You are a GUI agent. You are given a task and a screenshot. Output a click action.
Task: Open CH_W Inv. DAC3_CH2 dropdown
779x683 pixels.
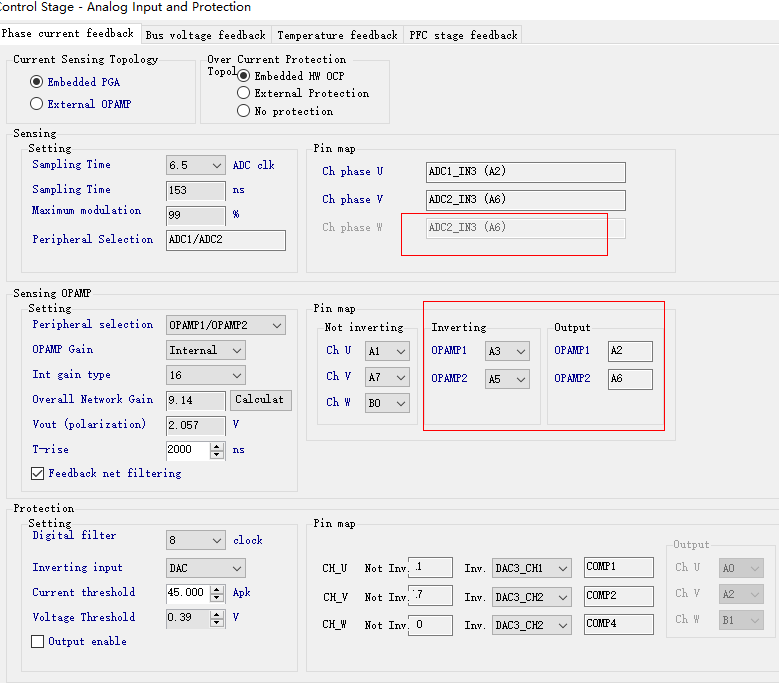[532, 625]
